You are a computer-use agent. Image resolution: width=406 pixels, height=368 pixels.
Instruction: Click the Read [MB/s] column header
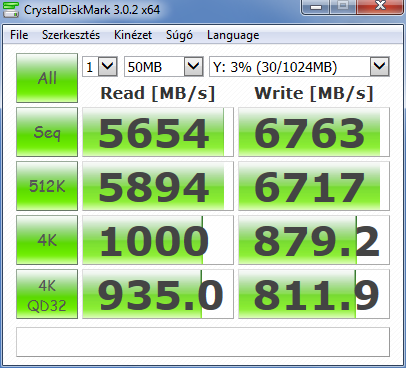click(158, 93)
